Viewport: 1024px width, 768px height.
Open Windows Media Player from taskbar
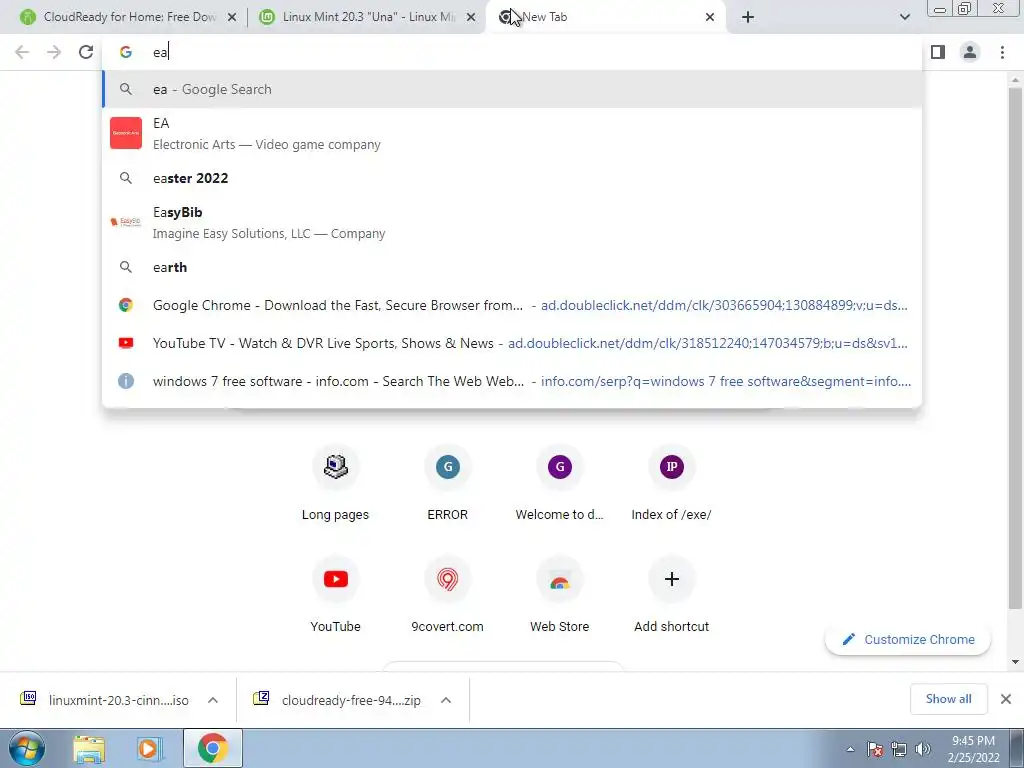[x=149, y=748]
